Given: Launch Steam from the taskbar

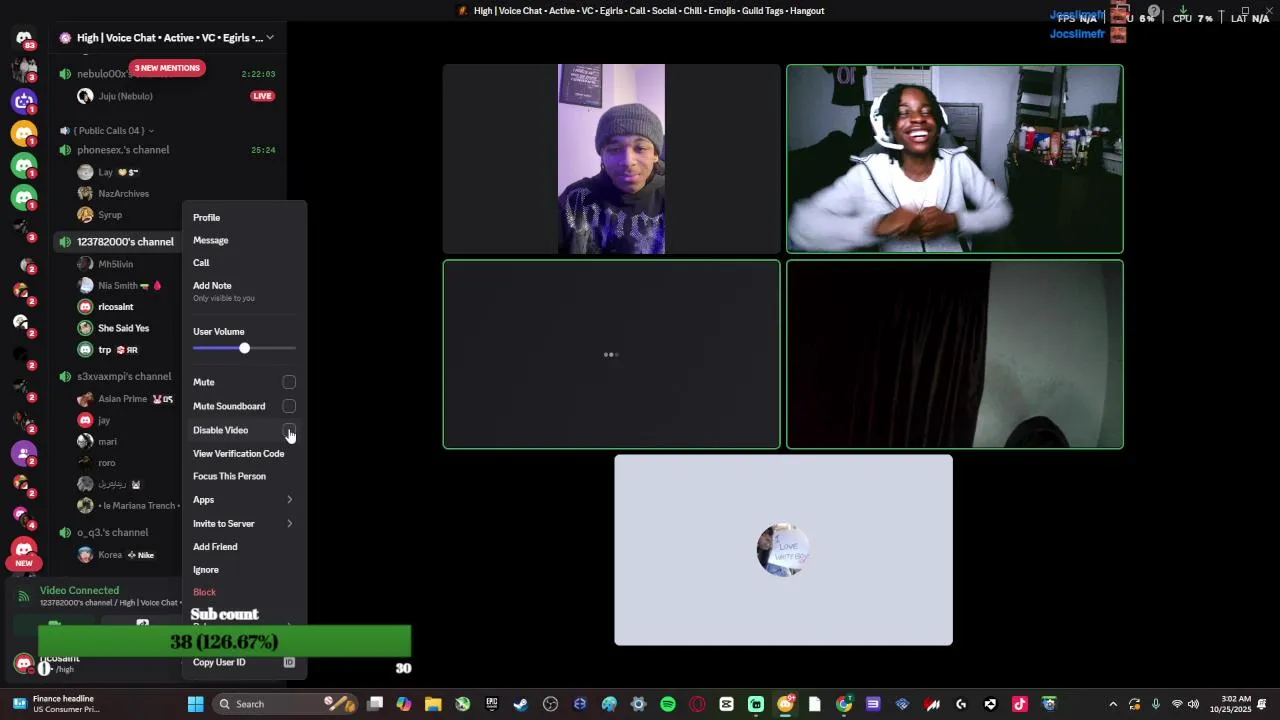Looking at the screenshot, I should pyautogui.click(x=521, y=704).
